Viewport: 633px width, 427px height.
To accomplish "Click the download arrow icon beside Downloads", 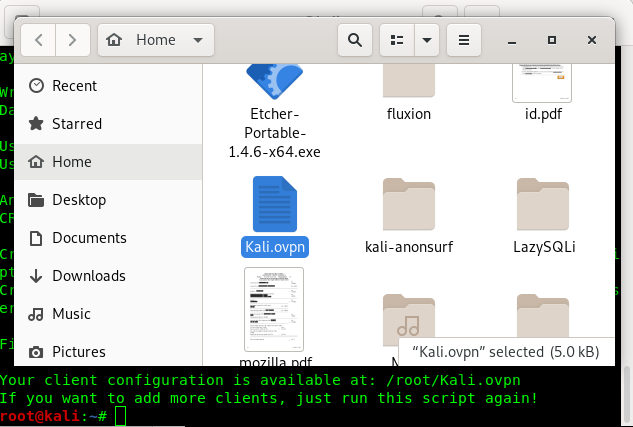I will coord(36,276).
